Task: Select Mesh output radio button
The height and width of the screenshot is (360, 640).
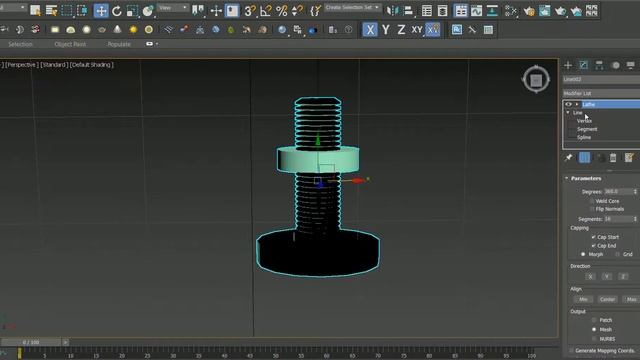Action: [x=594, y=329]
